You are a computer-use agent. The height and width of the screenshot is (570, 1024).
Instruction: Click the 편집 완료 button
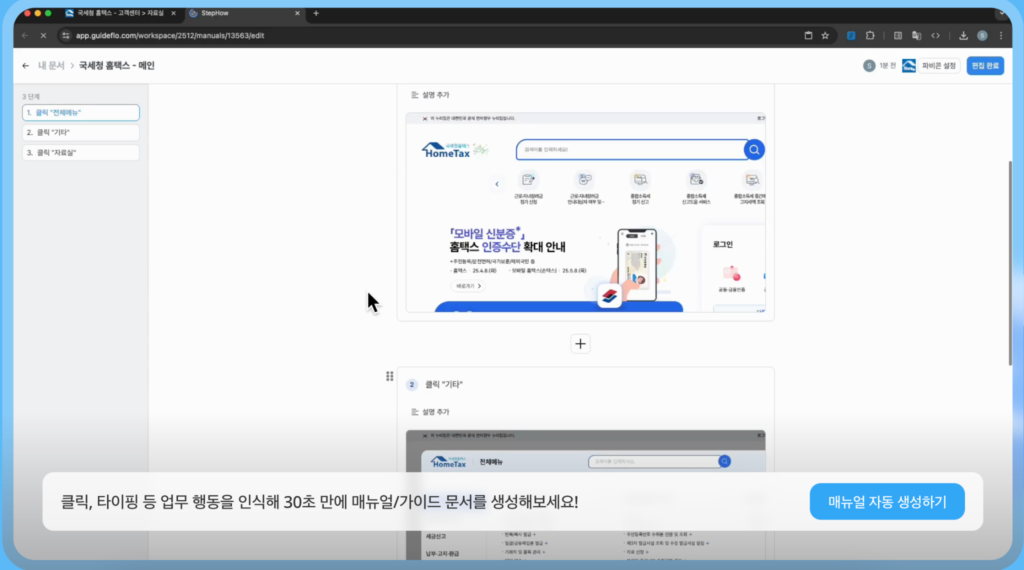coord(985,65)
